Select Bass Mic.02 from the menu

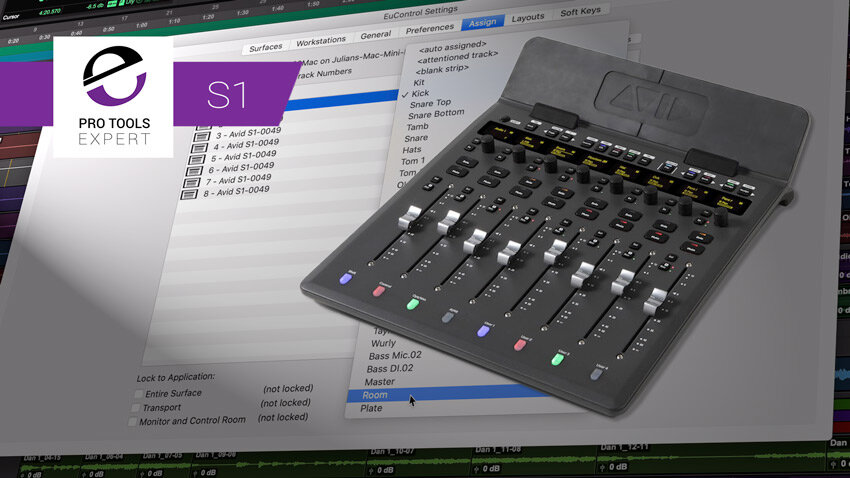point(395,356)
